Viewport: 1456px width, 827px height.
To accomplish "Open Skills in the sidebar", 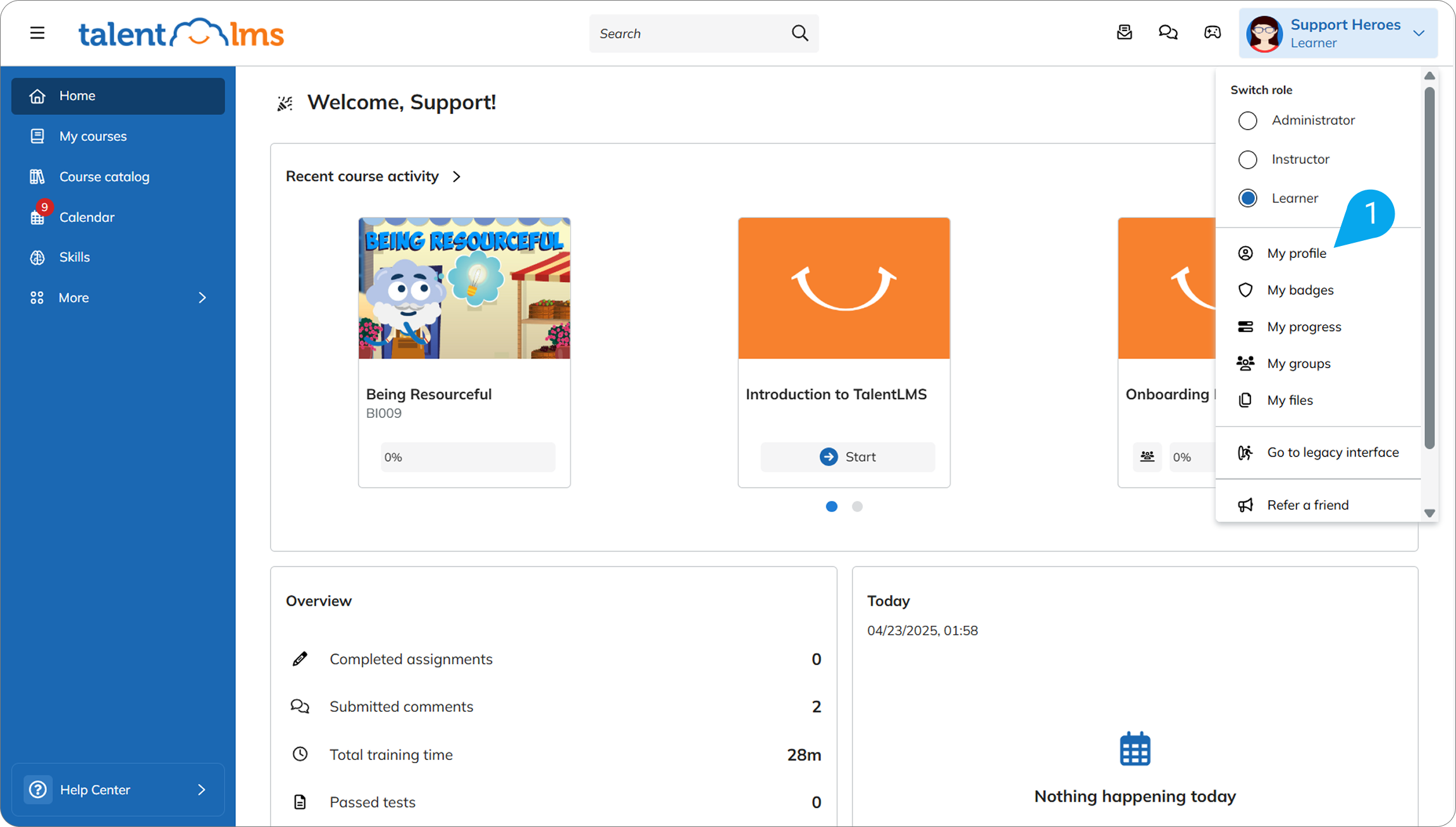I will click(118, 257).
